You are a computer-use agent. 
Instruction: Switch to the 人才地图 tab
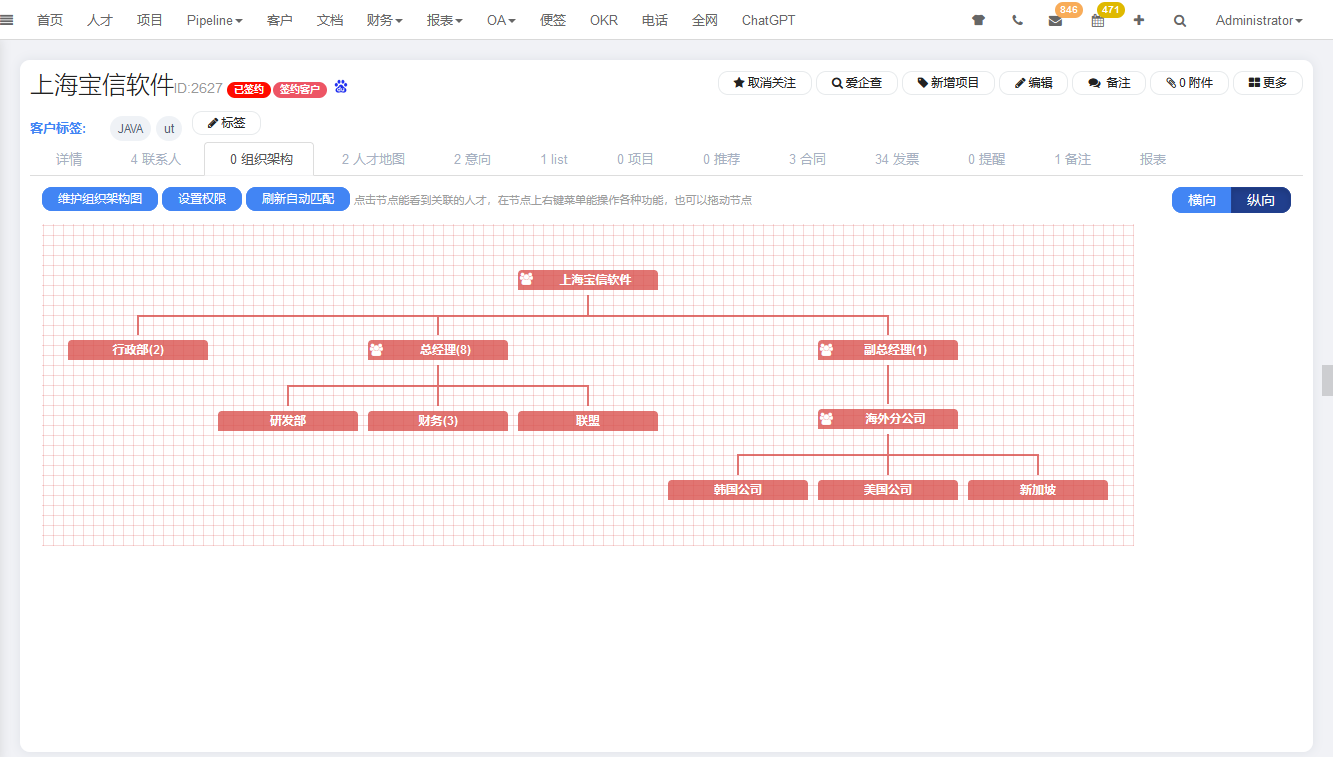[x=371, y=158]
